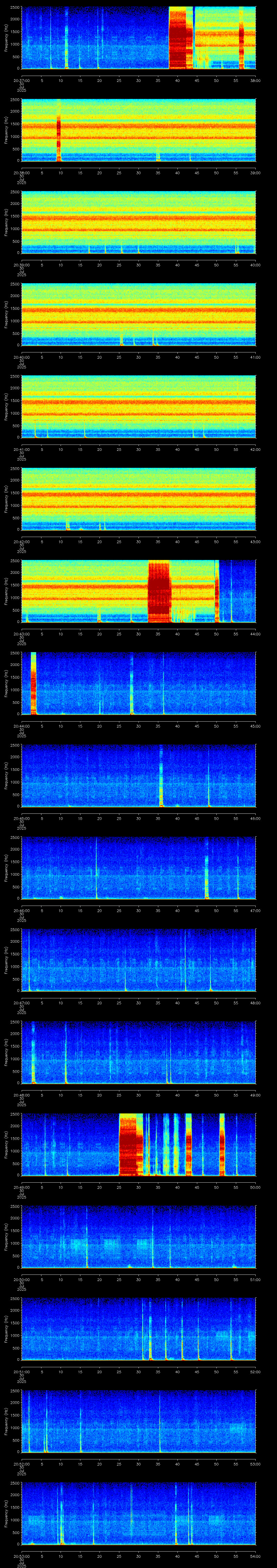Screen dimensions: 277x1568
Task: Select the "20:49:00" time label
Action: pos(21,1187)
